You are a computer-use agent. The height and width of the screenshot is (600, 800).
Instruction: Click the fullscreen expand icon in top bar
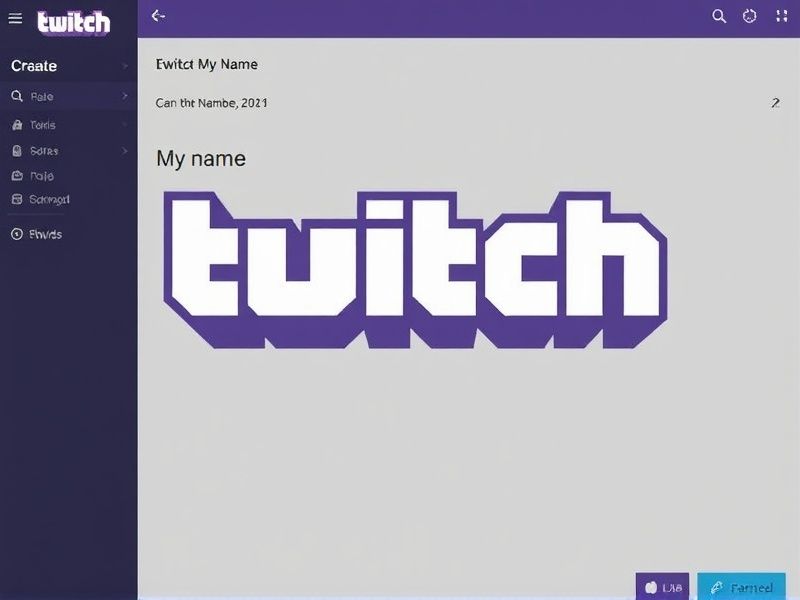[782, 16]
